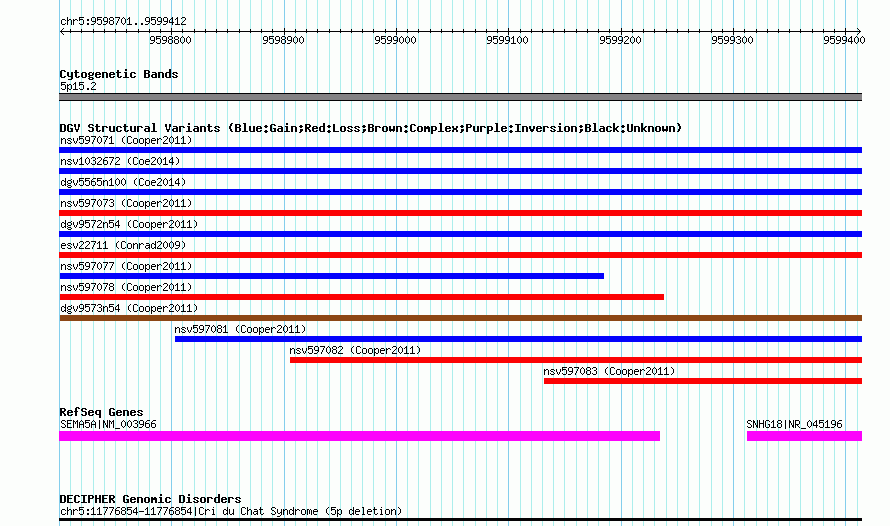Viewport: 890px width, 526px height.
Task: Click the label esv22711 (Conrad2009)
Action: pos(123,245)
